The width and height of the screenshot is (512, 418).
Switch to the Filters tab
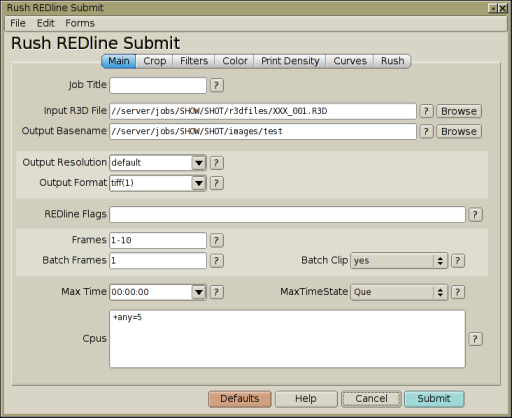click(194, 61)
